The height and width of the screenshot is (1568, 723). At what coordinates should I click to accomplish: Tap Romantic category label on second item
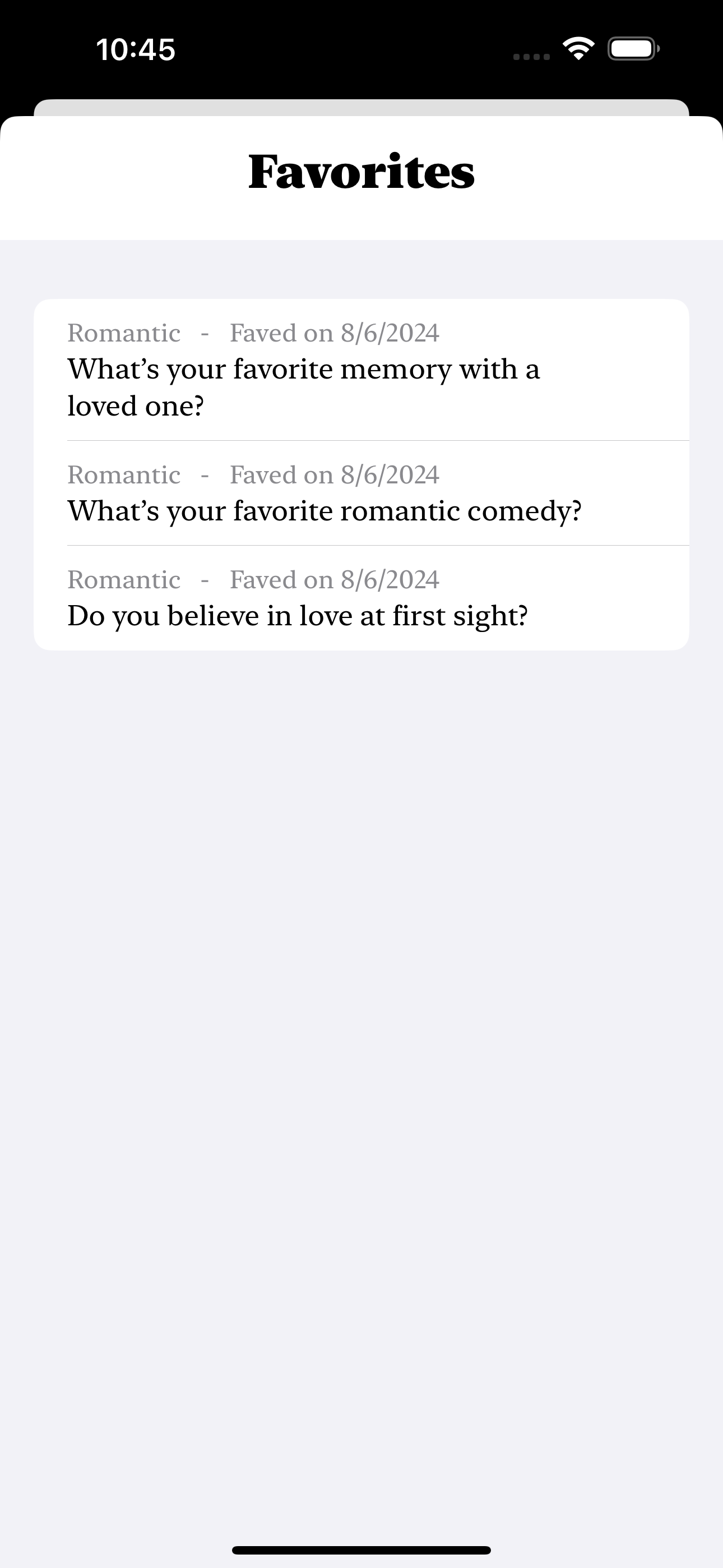pos(124,475)
